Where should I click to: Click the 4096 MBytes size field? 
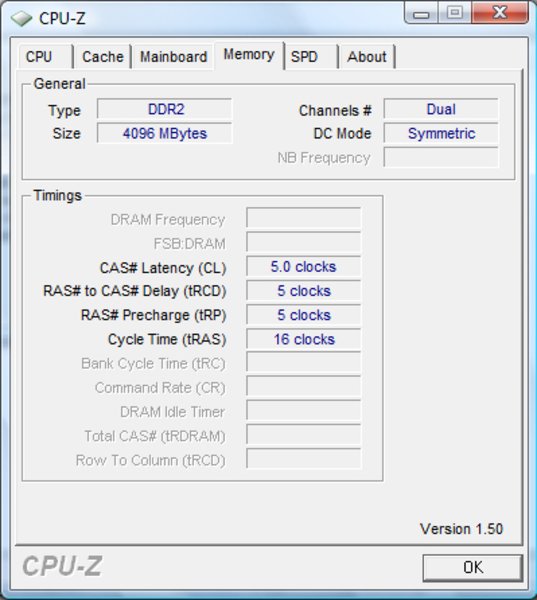coord(165,133)
